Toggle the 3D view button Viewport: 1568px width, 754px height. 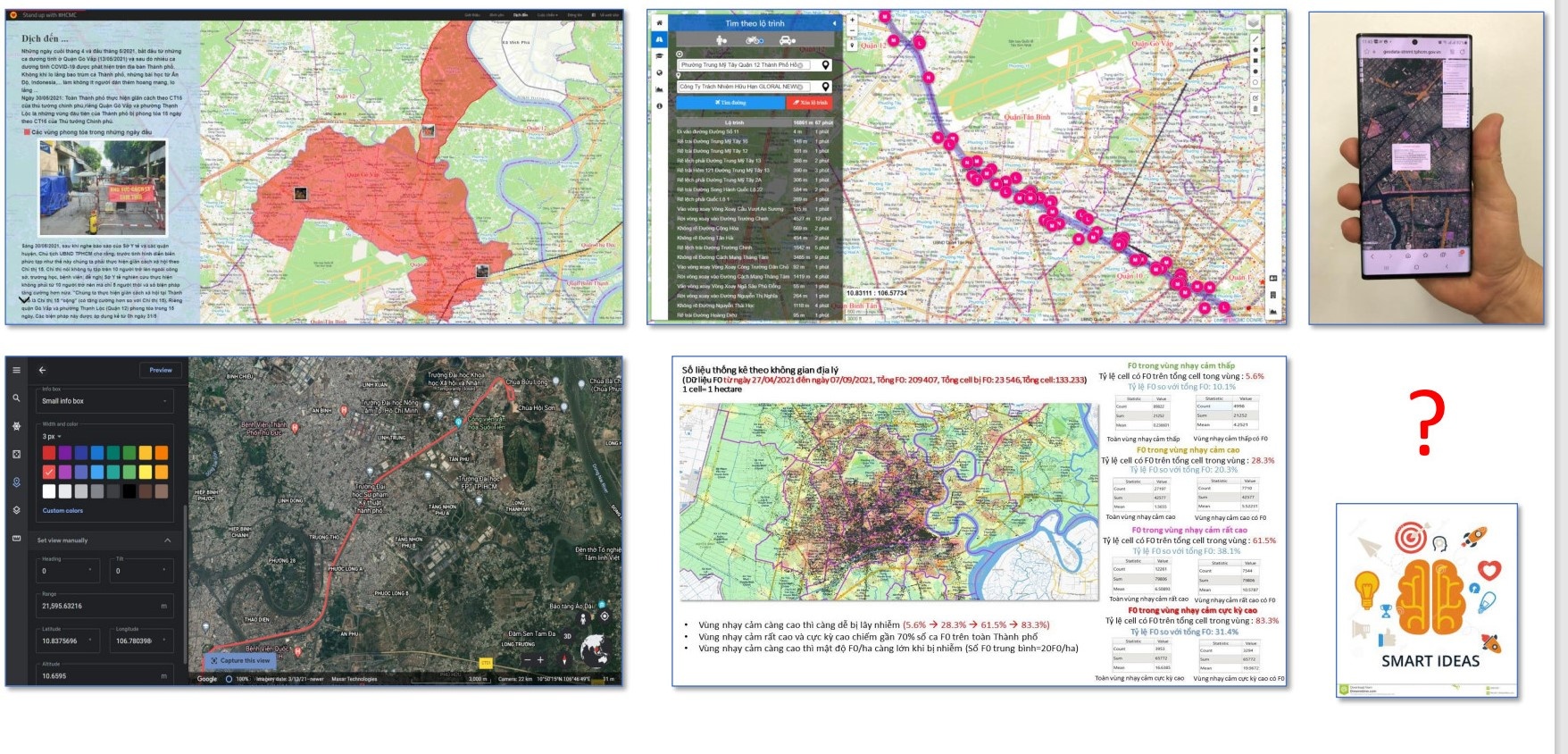(567, 637)
